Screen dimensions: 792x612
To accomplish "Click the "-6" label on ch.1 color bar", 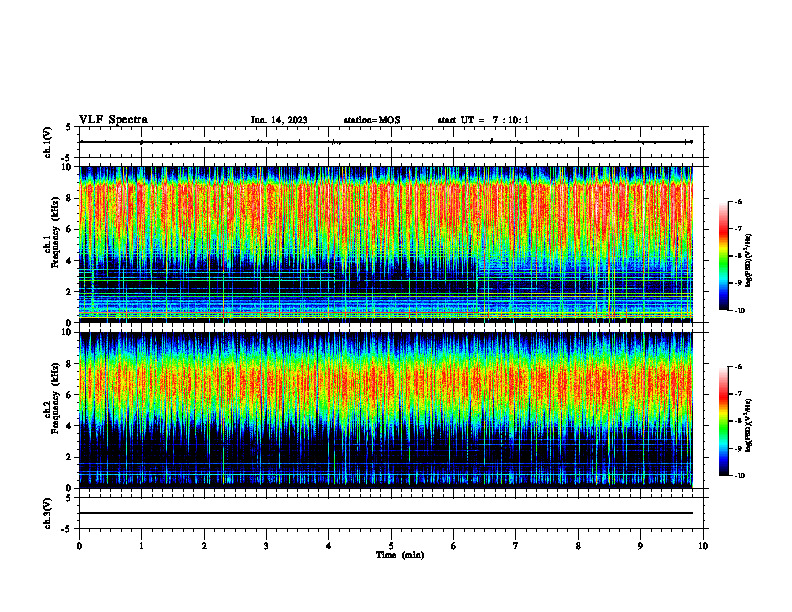I will coord(738,201).
